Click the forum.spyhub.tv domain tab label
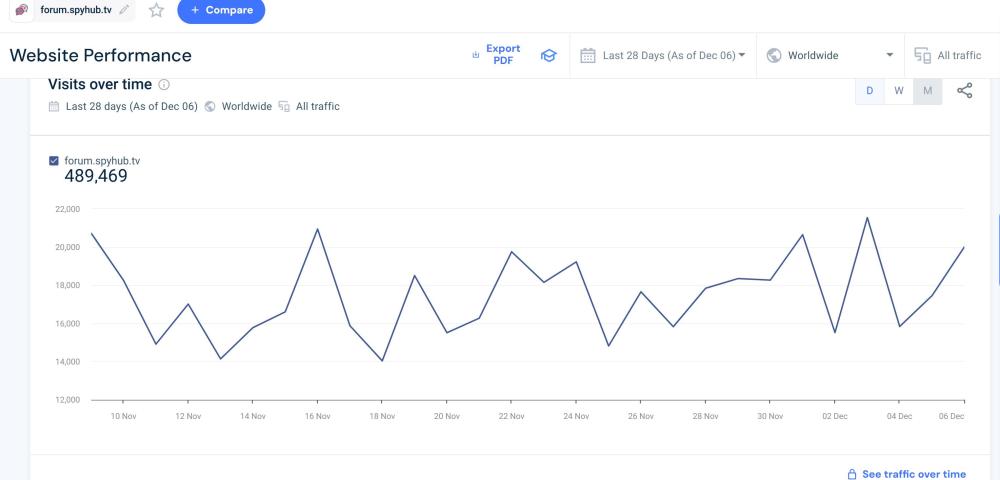The width and height of the screenshot is (1000, 480). click(x=76, y=10)
